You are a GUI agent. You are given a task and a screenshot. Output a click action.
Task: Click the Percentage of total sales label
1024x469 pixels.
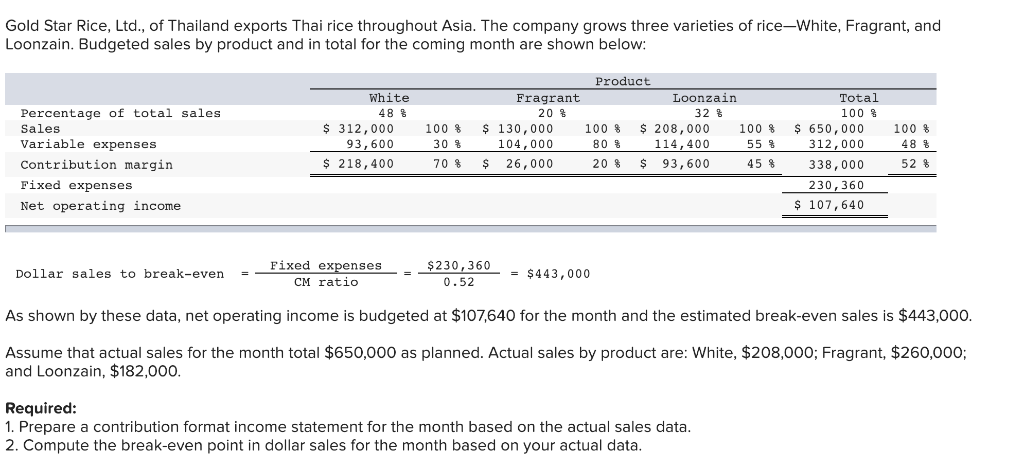[x=121, y=114]
